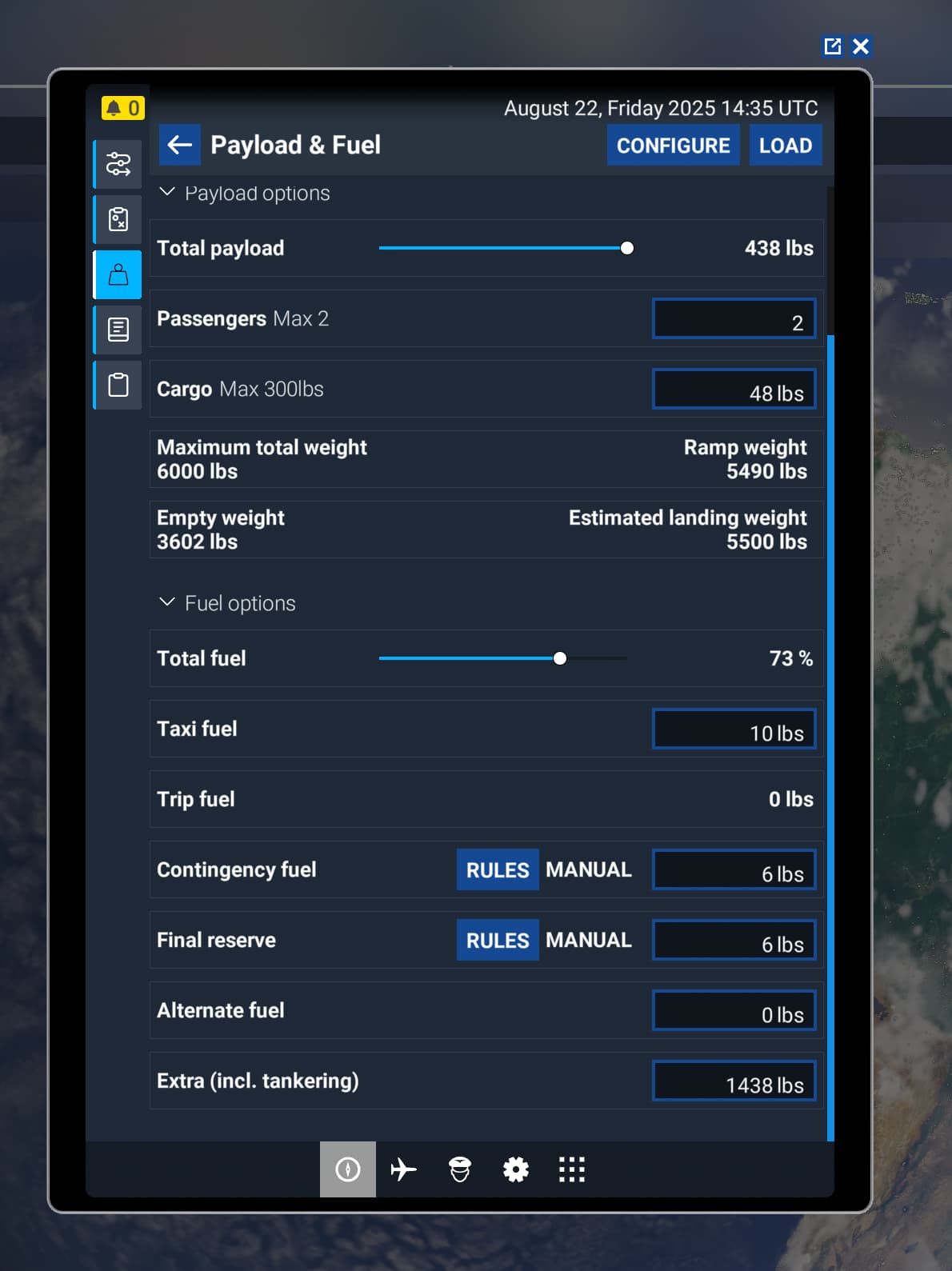Click the date and time UTC text
This screenshot has height=1271, width=952.
pyautogui.click(x=661, y=108)
